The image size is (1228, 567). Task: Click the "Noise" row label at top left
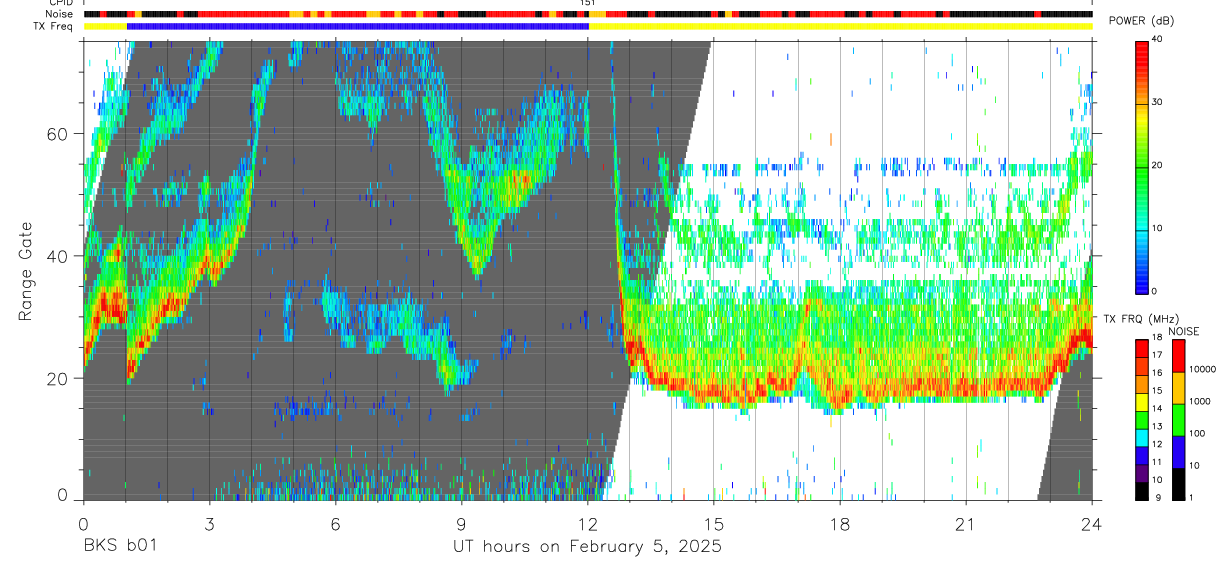point(61,14)
